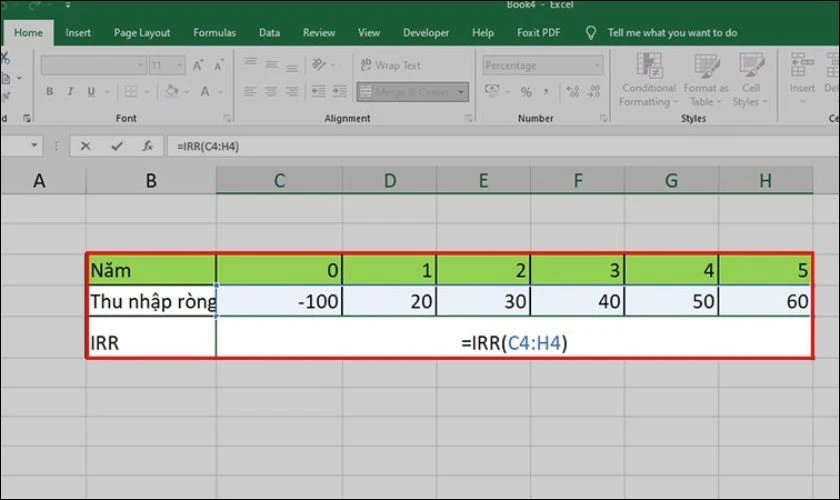Open the Page Layout tab
The width and height of the screenshot is (840, 500).
[142, 33]
